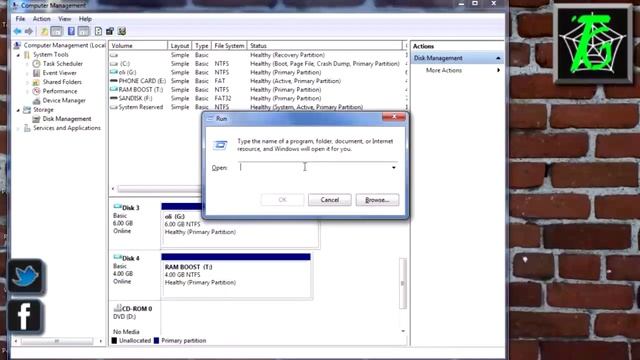
Task: Select the (C:) volume row
Action: click(257, 64)
